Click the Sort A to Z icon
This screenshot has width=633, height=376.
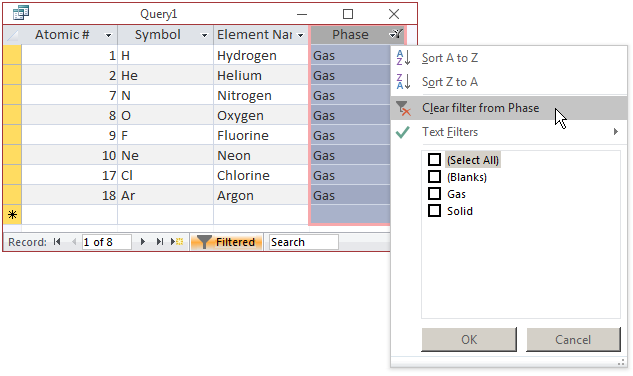(403, 58)
